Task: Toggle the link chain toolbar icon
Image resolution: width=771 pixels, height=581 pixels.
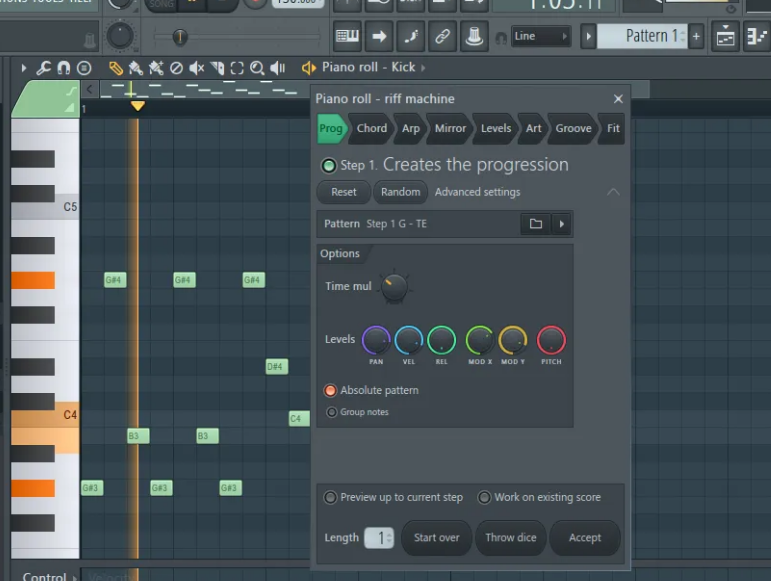Action: coord(443,36)
